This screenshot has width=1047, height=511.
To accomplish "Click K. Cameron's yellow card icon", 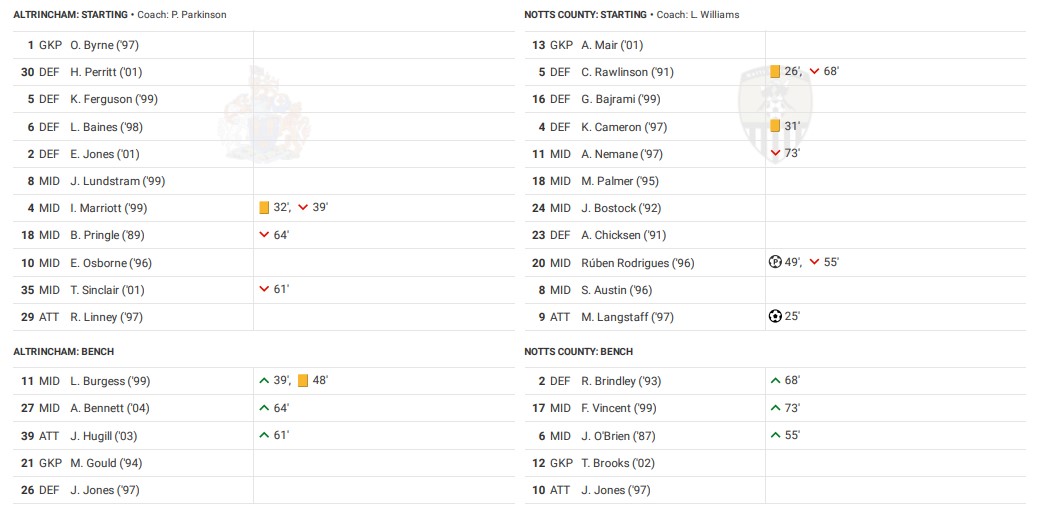I will click(x=775, y=126).
